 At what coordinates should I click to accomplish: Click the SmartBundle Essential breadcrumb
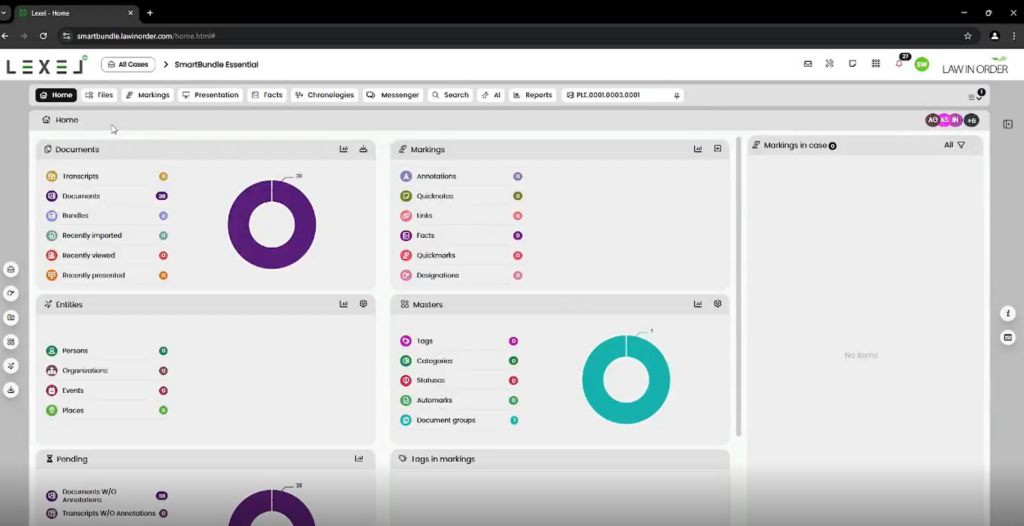pos(216,65)
